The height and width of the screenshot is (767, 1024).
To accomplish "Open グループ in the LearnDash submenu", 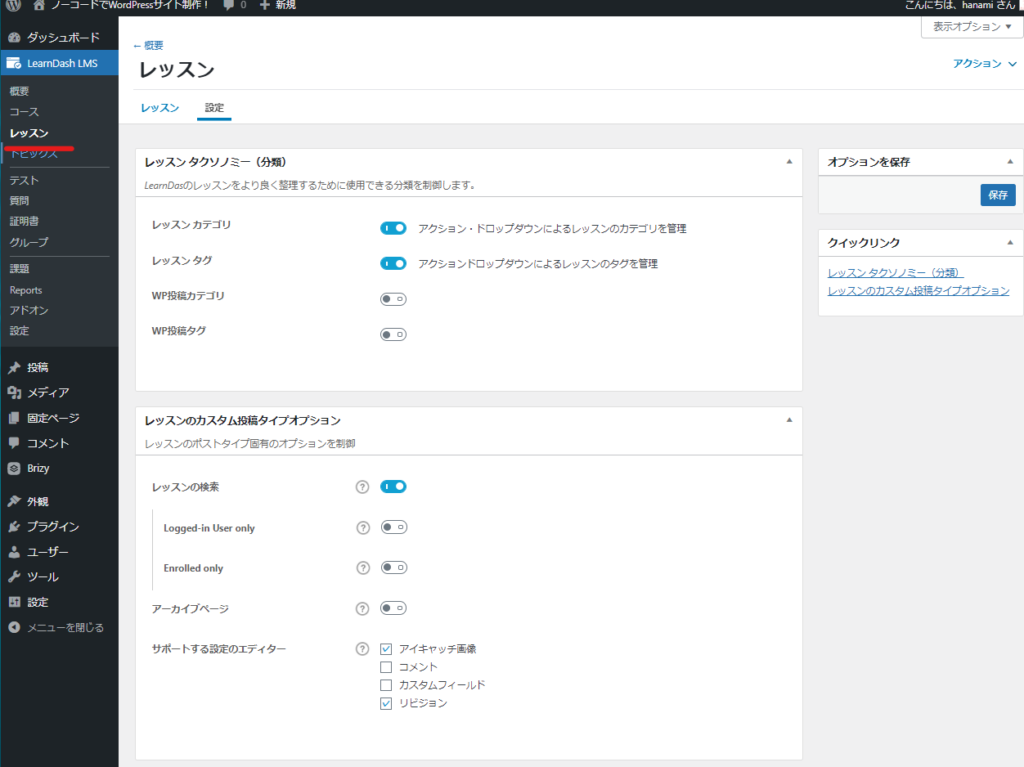I will pyautogui.click(x=29, y=242).
